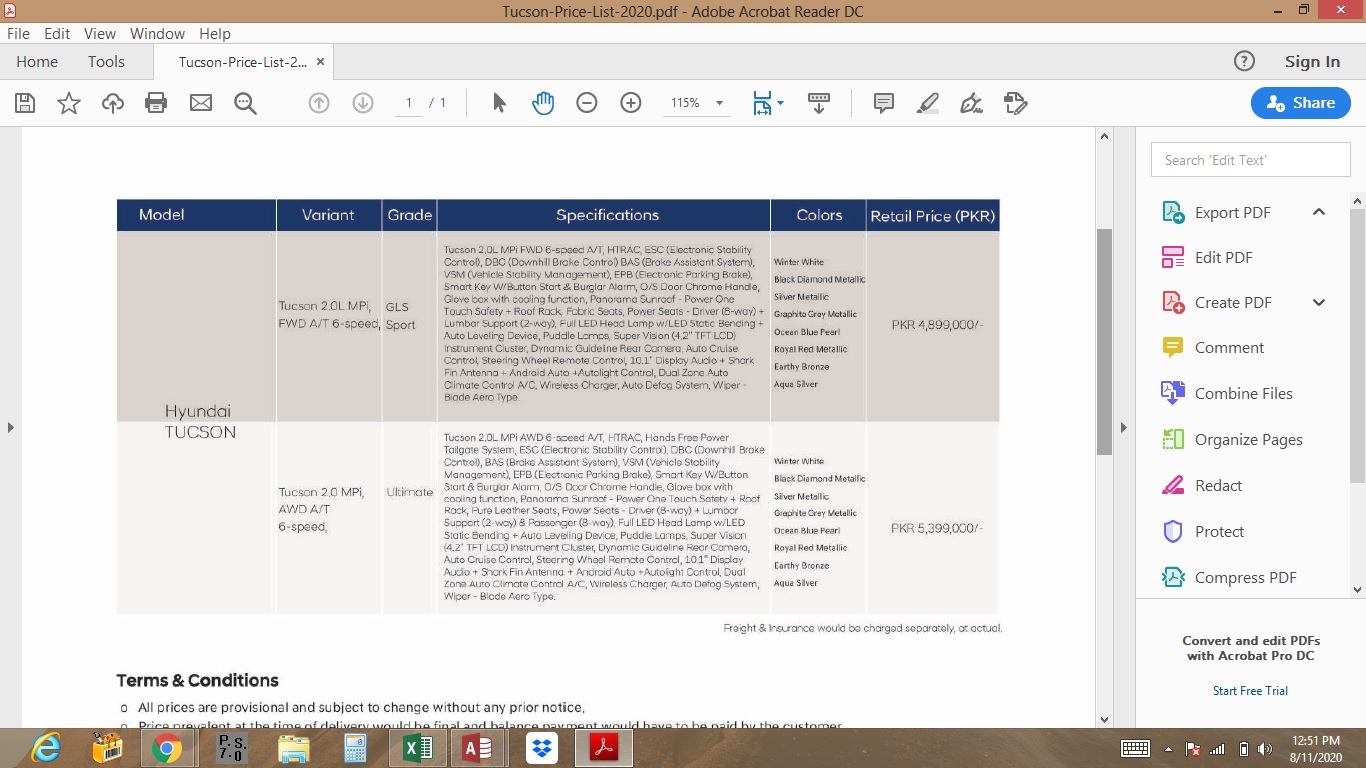The height and width of the screenshot is (768, 1366).
Task: Open the find text magnifier
Action: point(245,103)
